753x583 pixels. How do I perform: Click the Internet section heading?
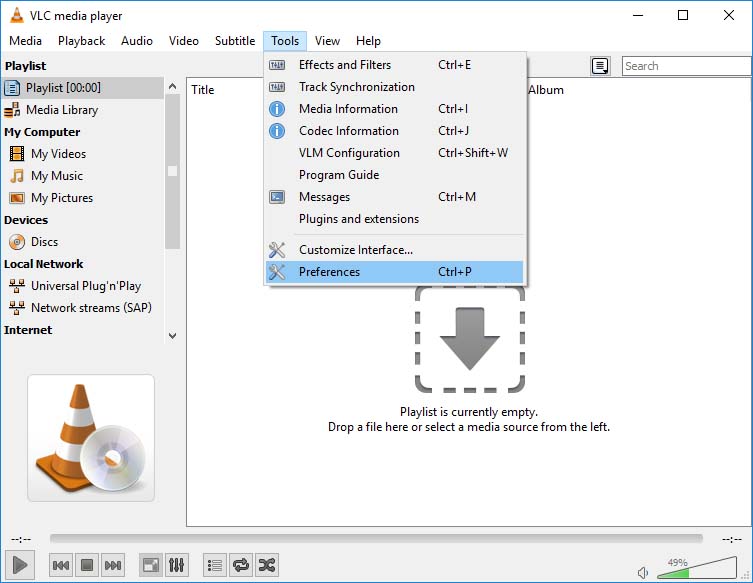point(28,330)
